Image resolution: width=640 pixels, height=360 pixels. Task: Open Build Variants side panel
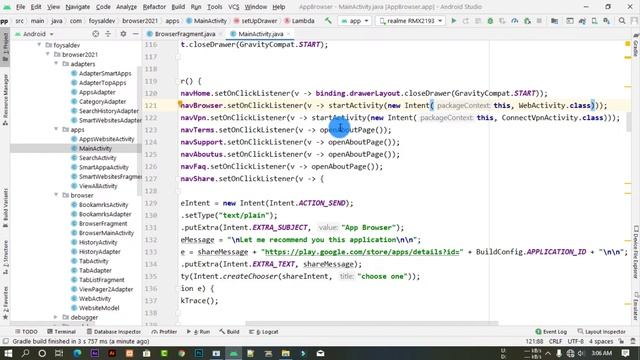click(5, 207)
